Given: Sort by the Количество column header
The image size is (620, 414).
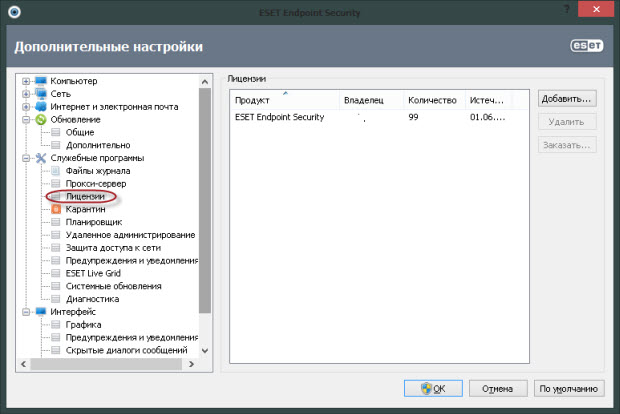Looking at the screenshot, I should coord(434,100).
